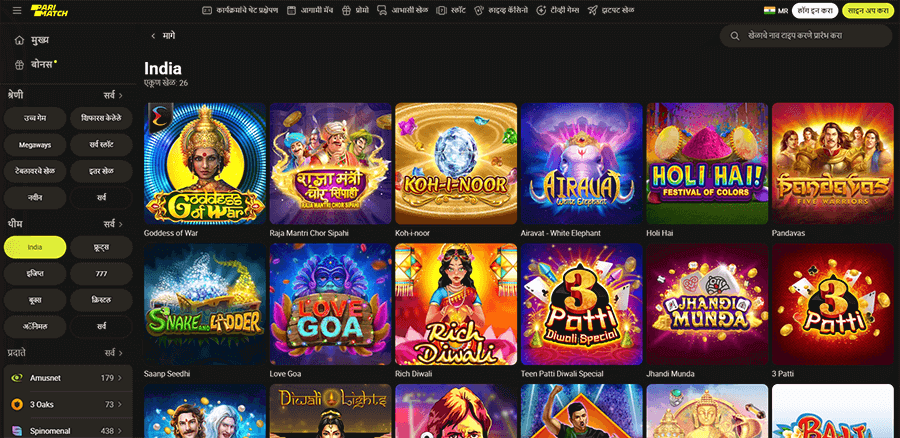Click the search magnifier icon
This screenshot has height=438, width=900.
coord(735,36)
